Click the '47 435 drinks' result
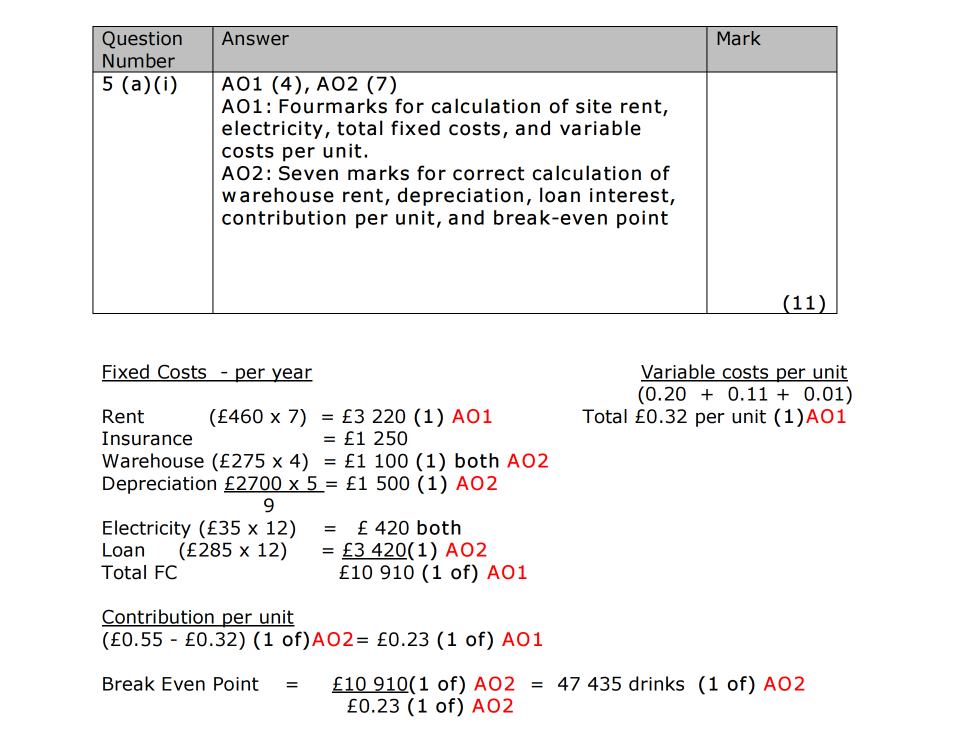 click(x=620, y=684)
